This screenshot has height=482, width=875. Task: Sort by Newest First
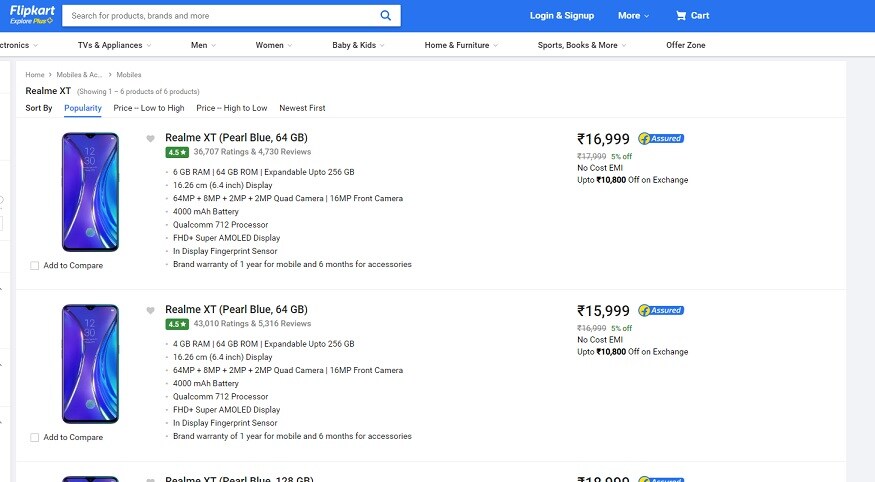click(x=302, y=108)
